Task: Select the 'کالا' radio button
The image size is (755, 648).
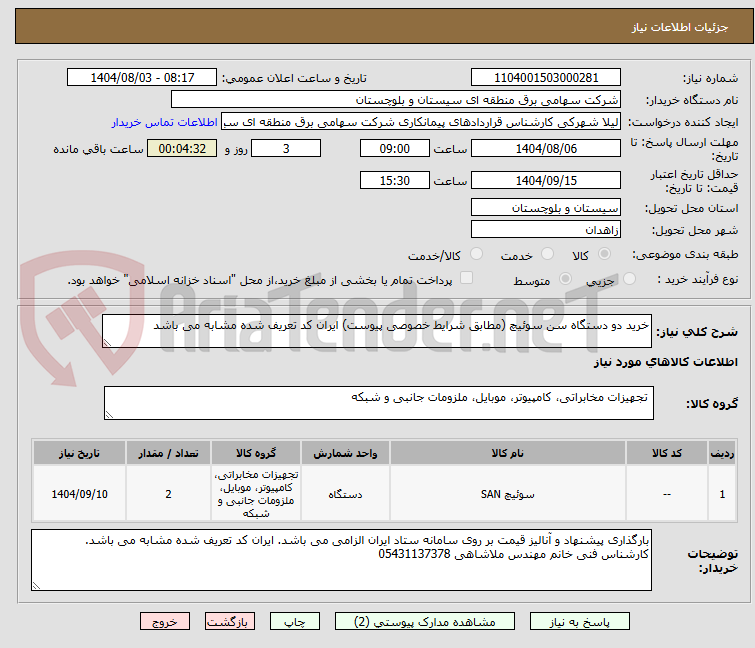Action: [604, 254]
